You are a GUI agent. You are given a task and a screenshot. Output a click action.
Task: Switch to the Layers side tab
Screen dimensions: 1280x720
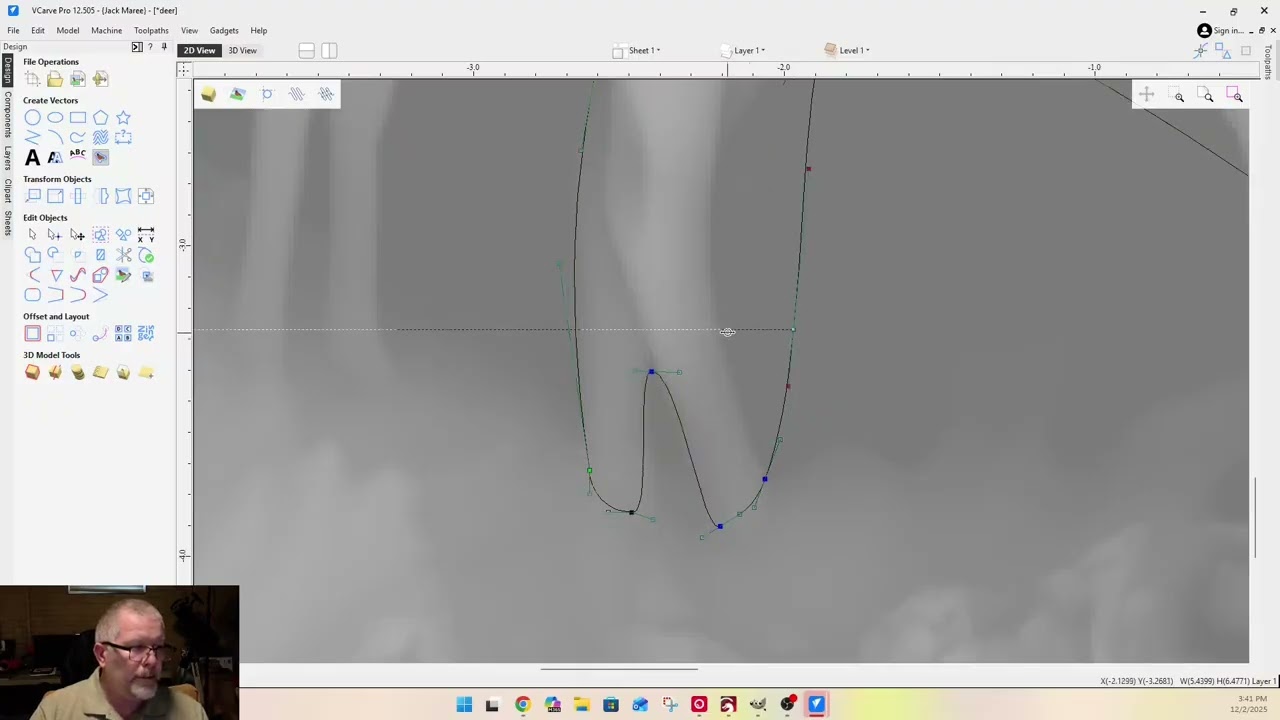tap(8, 159)
